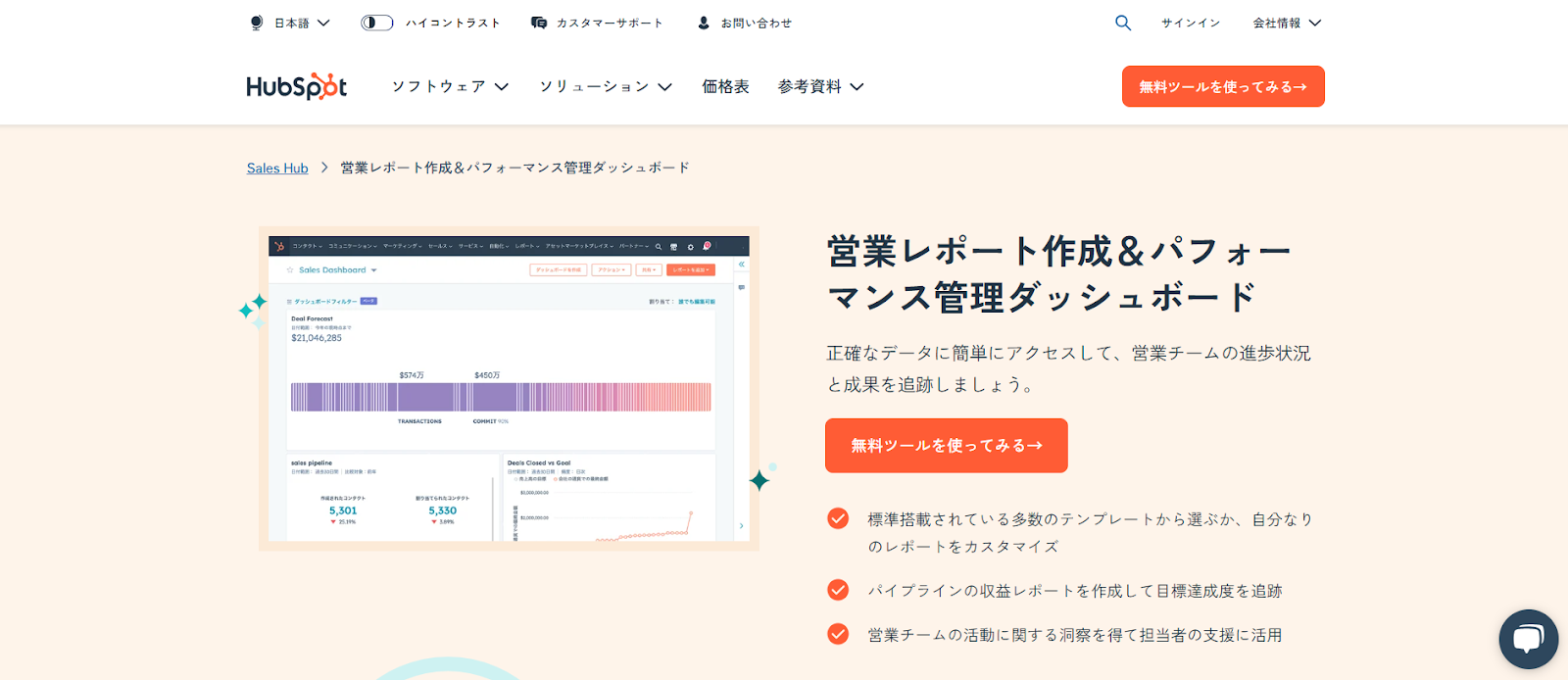The height and width of the screenshot is (680, 1568).
Task: Click the お問い合わせ link
Action: pos(756,23)
